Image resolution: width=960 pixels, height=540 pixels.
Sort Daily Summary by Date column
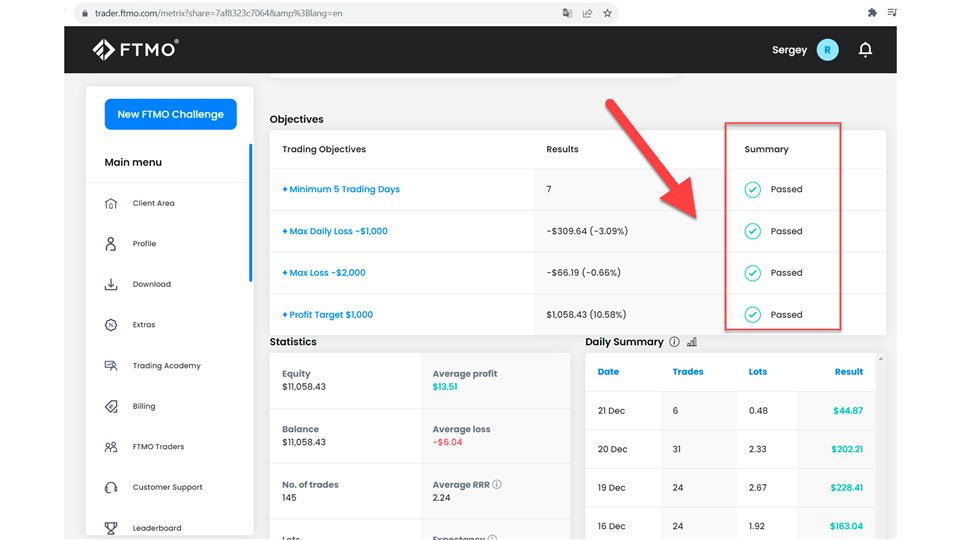pyautogui.click(x=608, y=372)
